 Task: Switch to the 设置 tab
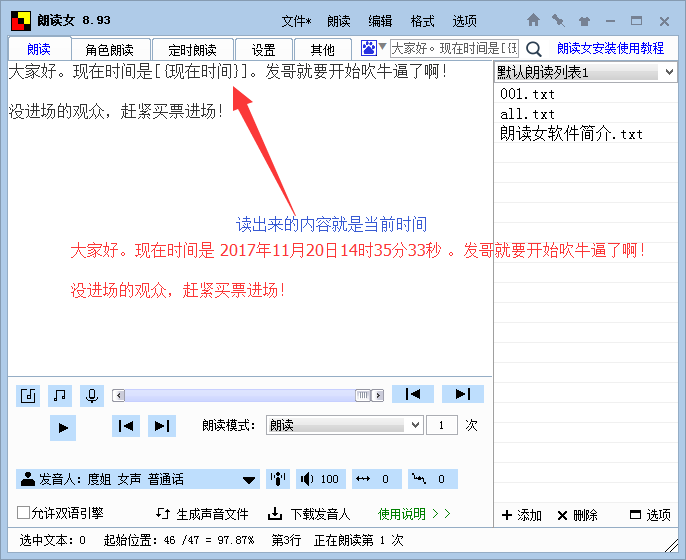pyautogui.click(x=264, y=49)
